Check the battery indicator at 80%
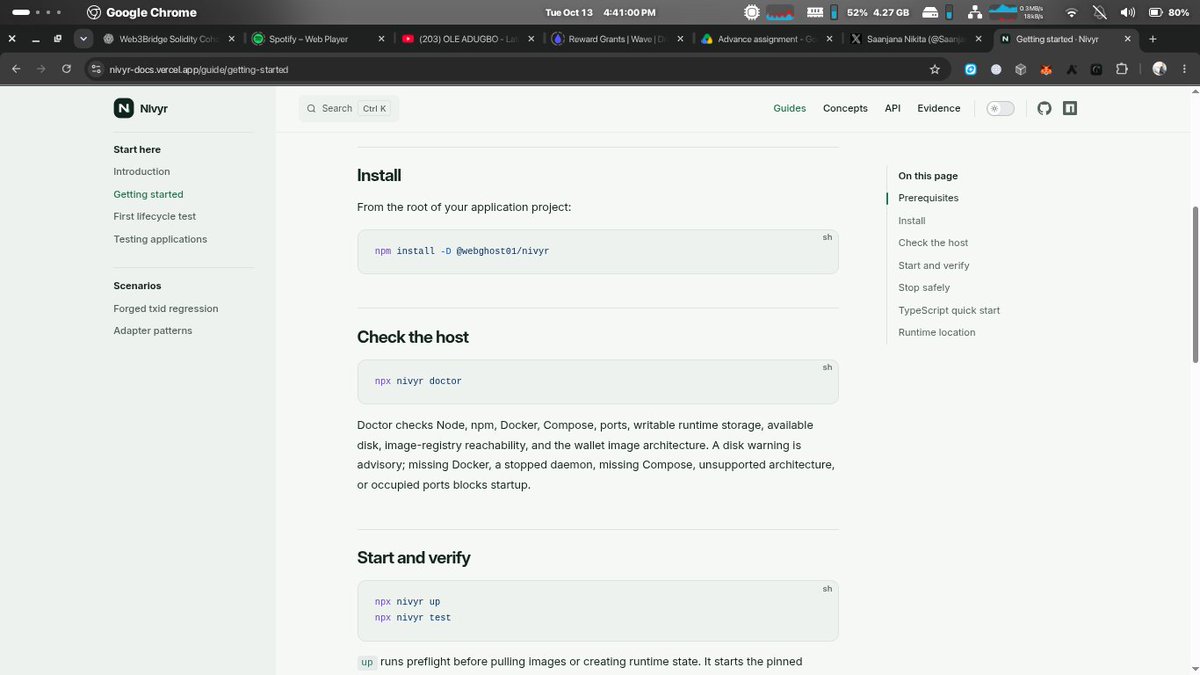1200x675 pixels. pos(1167,13)
